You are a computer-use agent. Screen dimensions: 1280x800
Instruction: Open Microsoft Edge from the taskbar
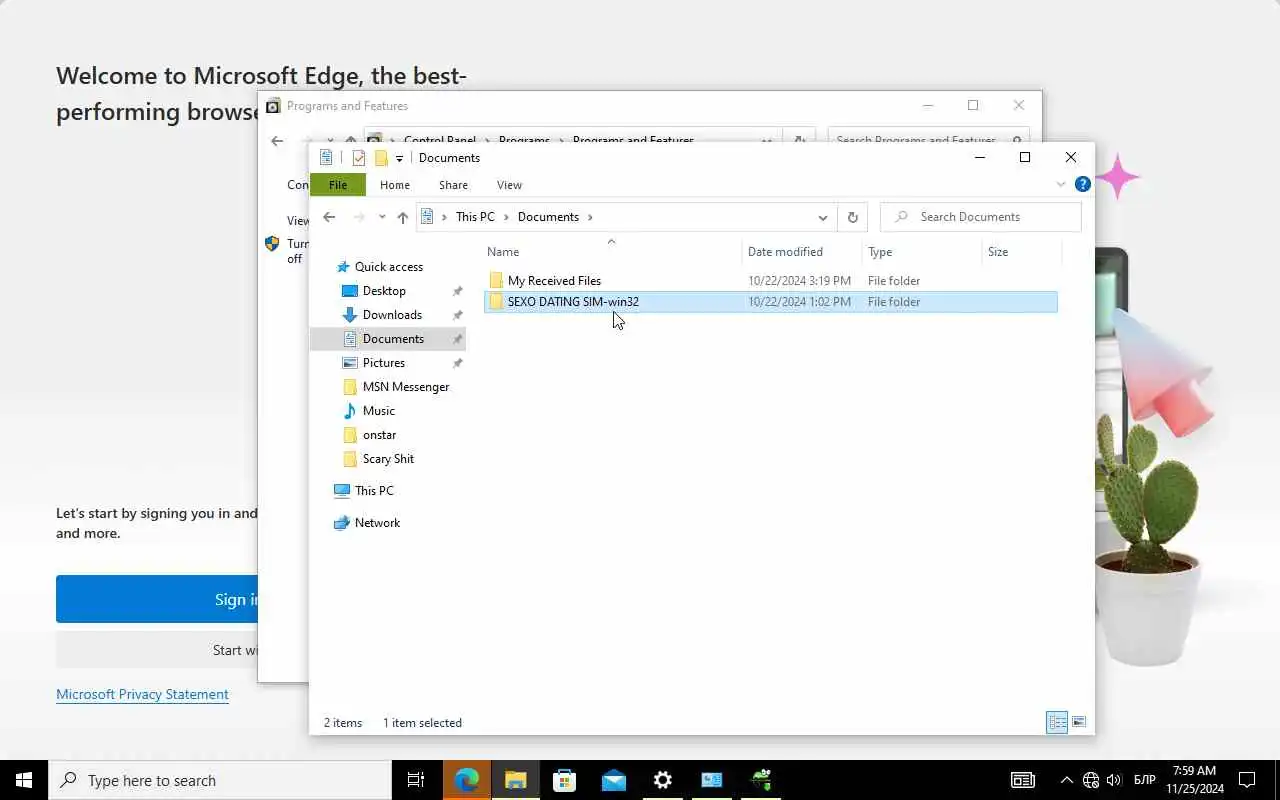click(x=466, y=780)
